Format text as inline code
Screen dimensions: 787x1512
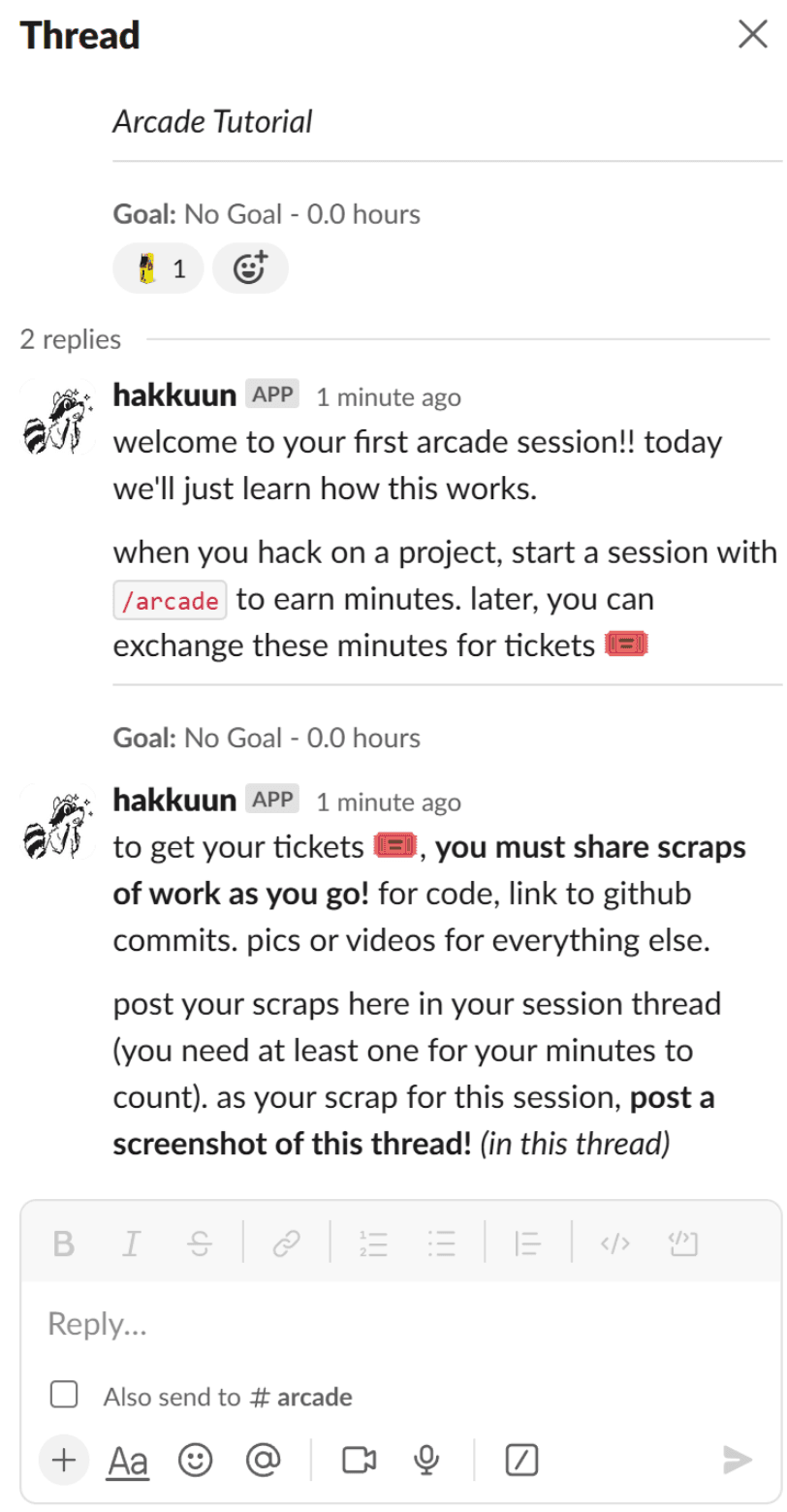pos(615,1243)
